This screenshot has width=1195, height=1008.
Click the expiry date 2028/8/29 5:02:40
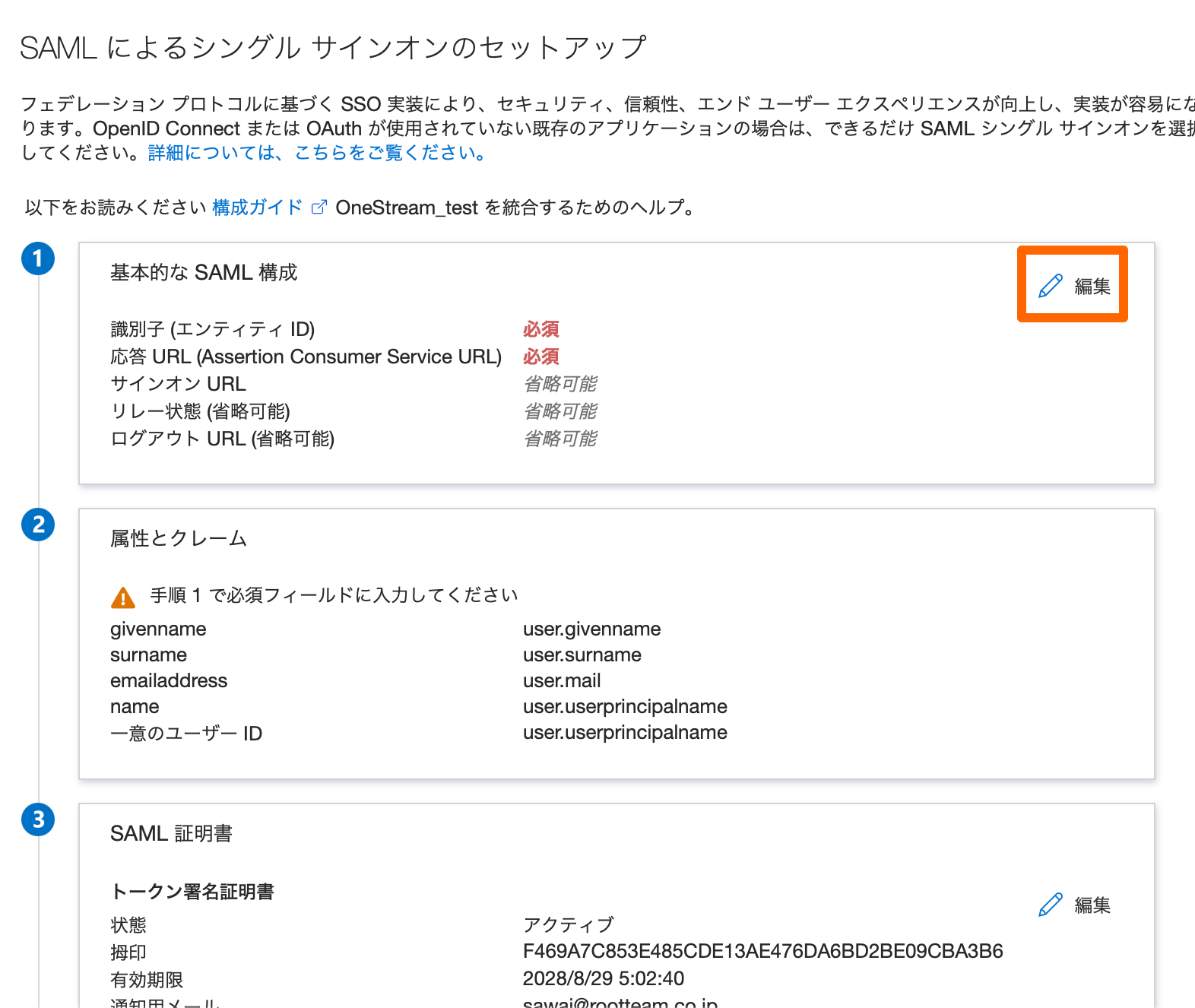[x=604, y=979]
